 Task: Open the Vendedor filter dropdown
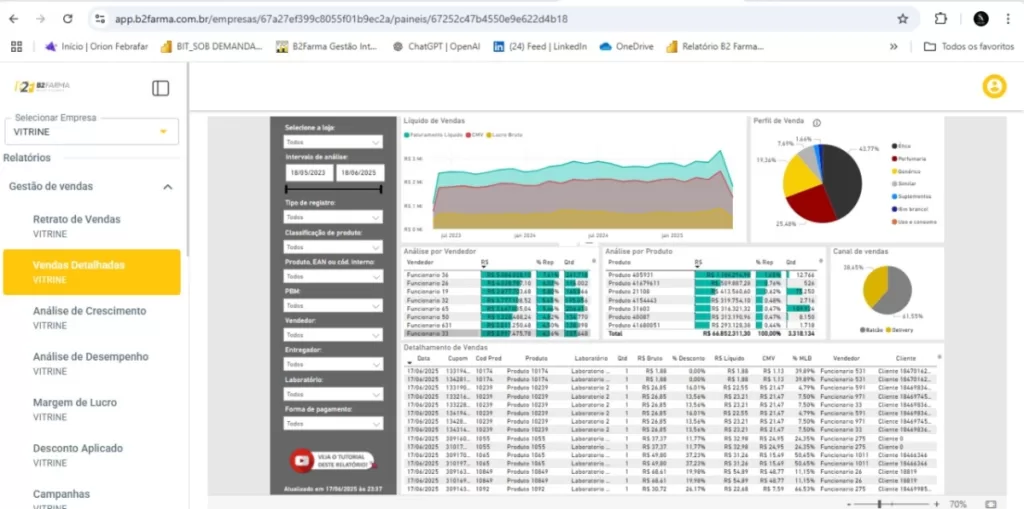coord(333,335)
